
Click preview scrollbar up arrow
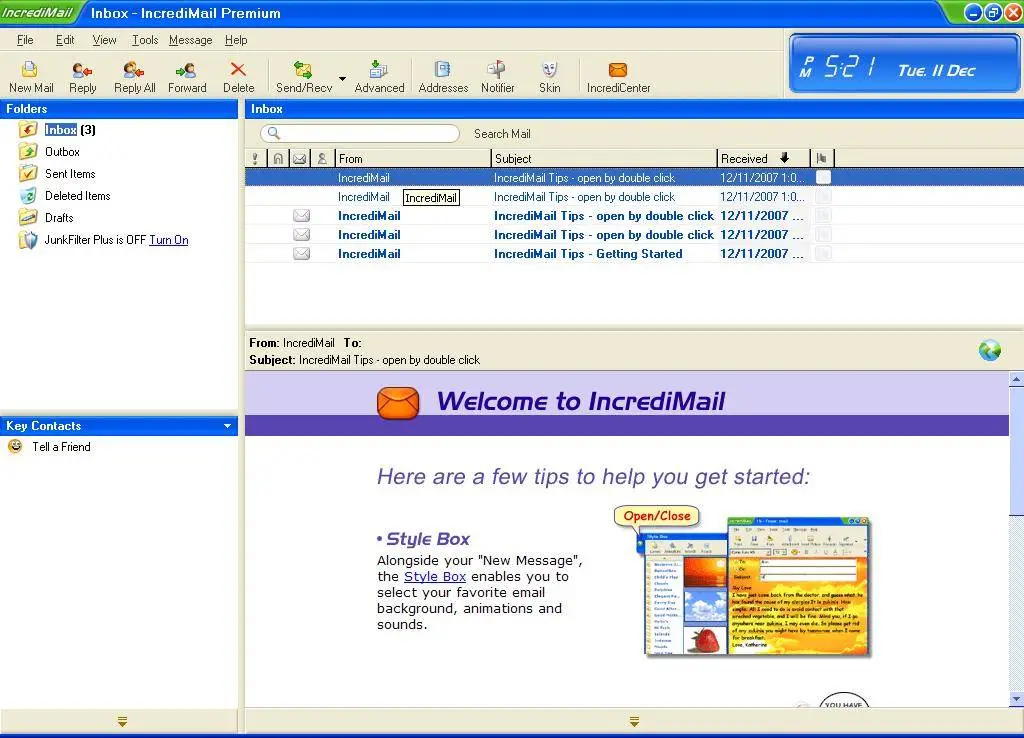coord(1016,379)
